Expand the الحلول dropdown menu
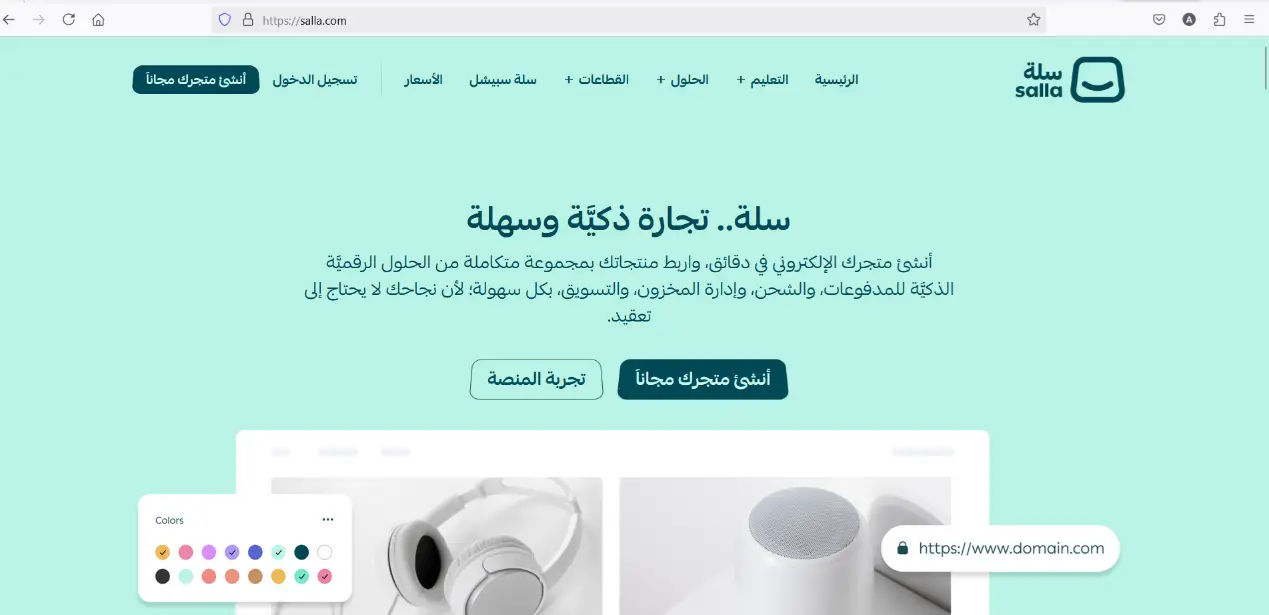 click(683, 80)
